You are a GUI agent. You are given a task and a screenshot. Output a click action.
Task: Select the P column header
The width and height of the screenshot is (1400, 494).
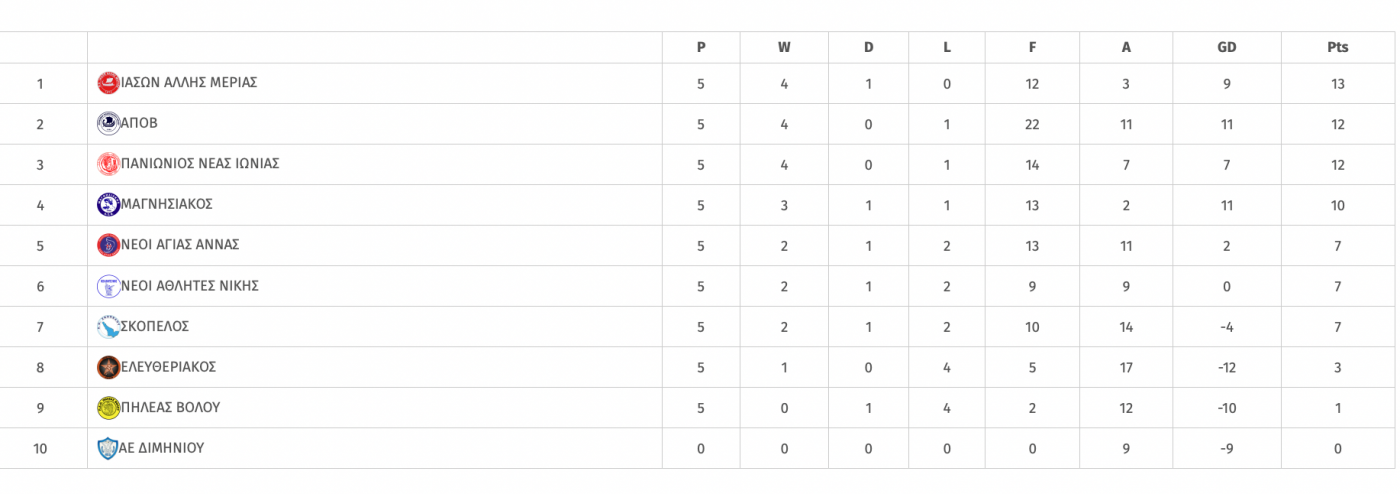click(x=701, y=47)
